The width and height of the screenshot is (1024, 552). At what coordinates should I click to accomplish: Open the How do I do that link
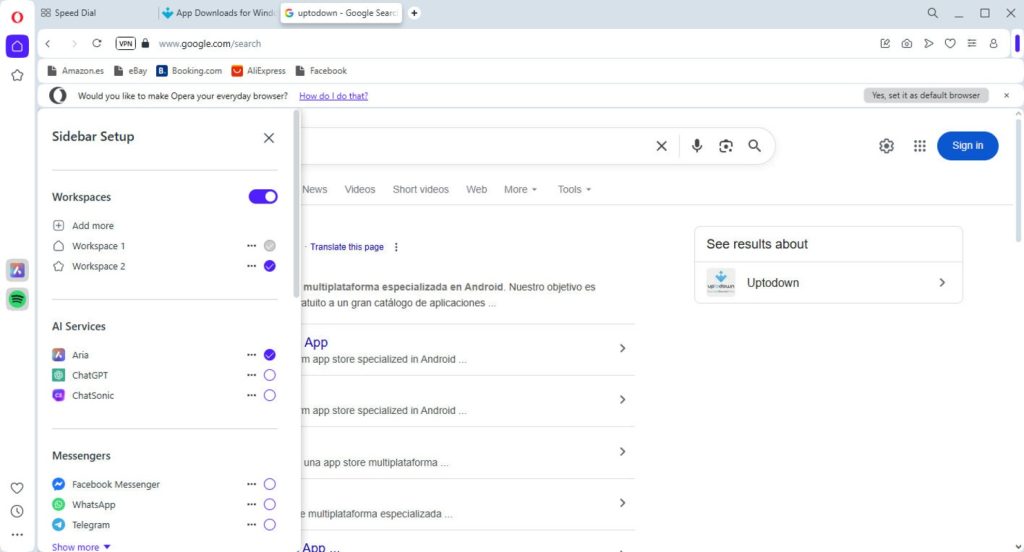(x=333, y=96)
